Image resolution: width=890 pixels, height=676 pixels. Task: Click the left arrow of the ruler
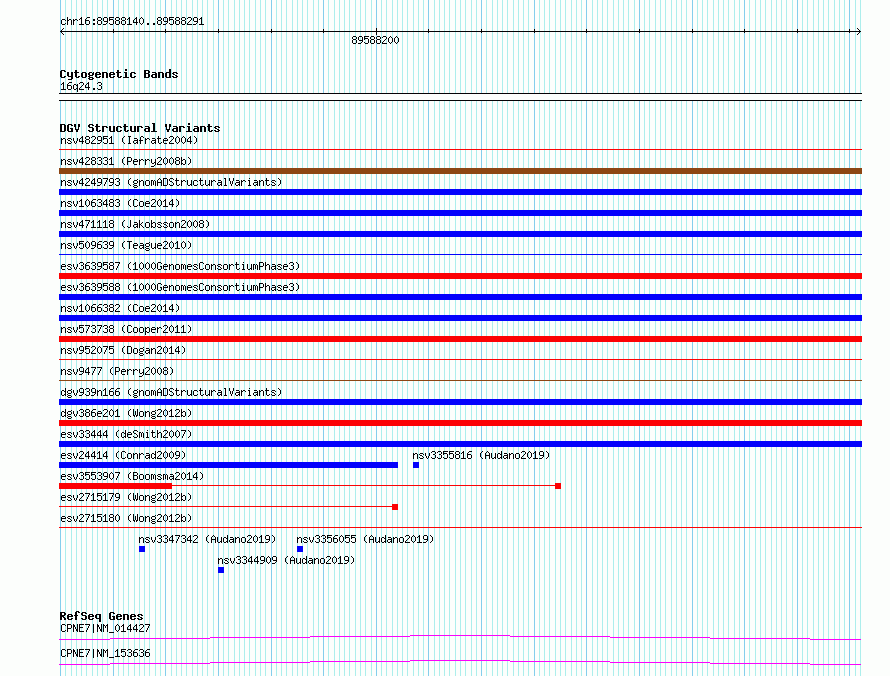(62, 32)
